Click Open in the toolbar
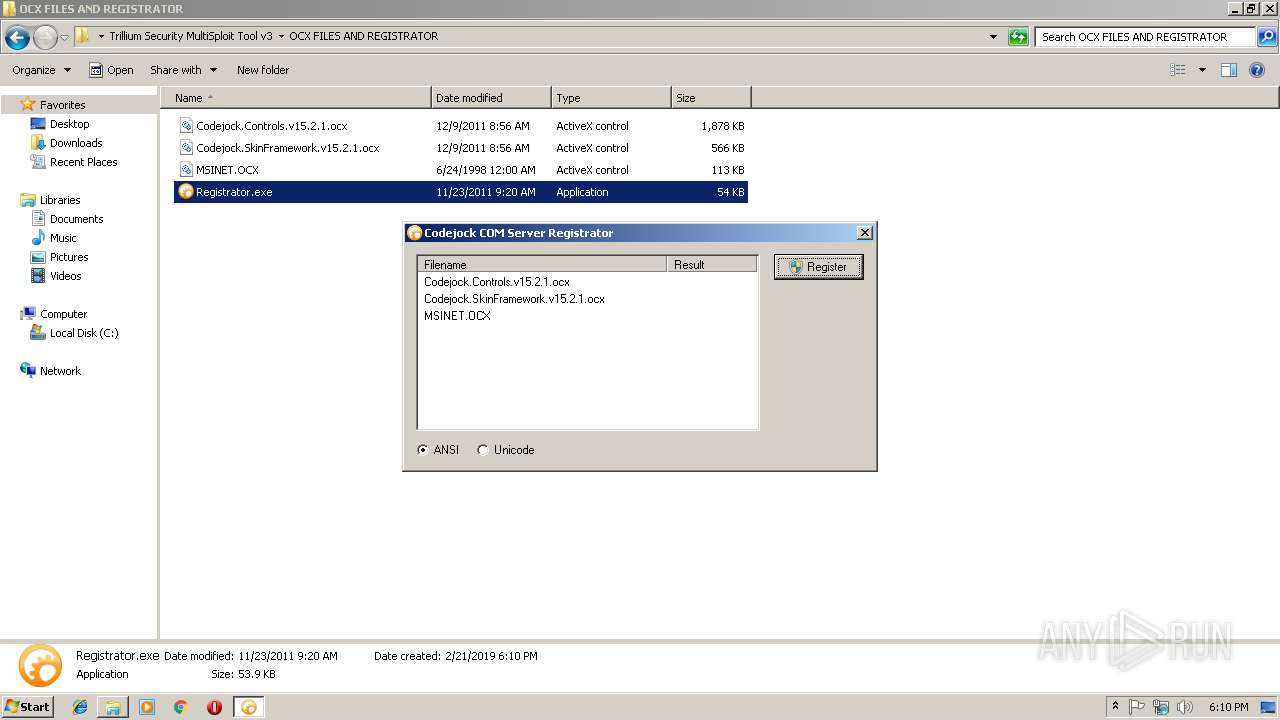 [111, 70]
